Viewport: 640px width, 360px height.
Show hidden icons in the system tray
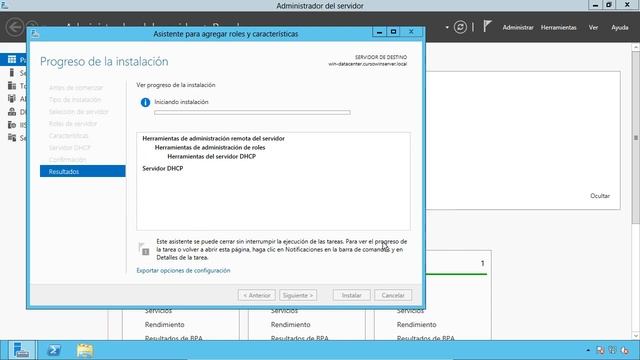(x=588, y=350)
